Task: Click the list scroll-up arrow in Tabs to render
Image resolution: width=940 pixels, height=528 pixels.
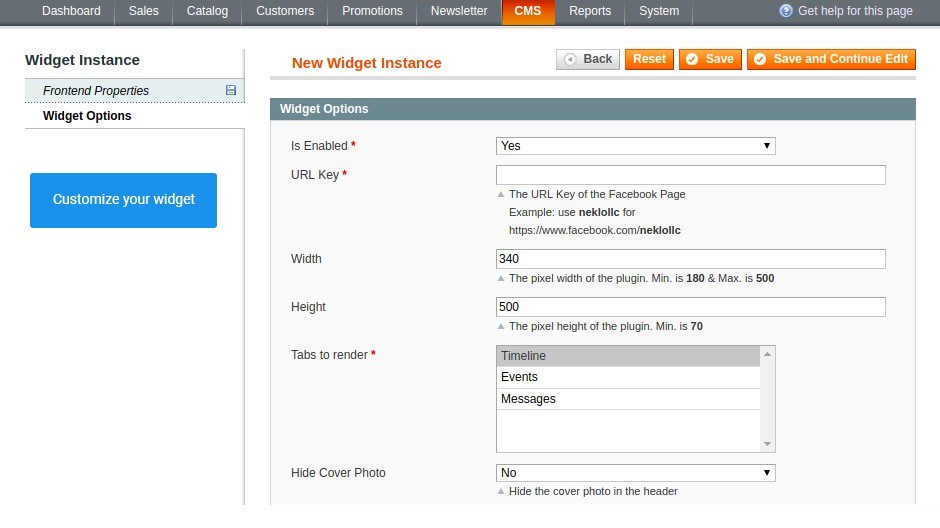Action: 767,354
